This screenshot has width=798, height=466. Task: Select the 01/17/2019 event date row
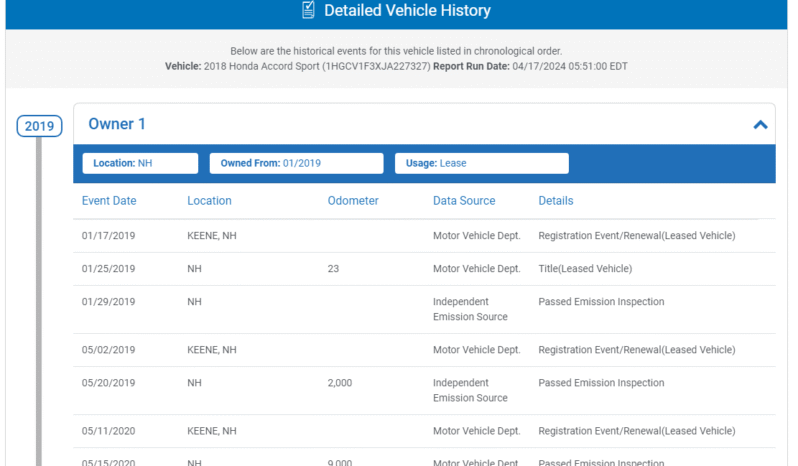(x=108, y=236)
